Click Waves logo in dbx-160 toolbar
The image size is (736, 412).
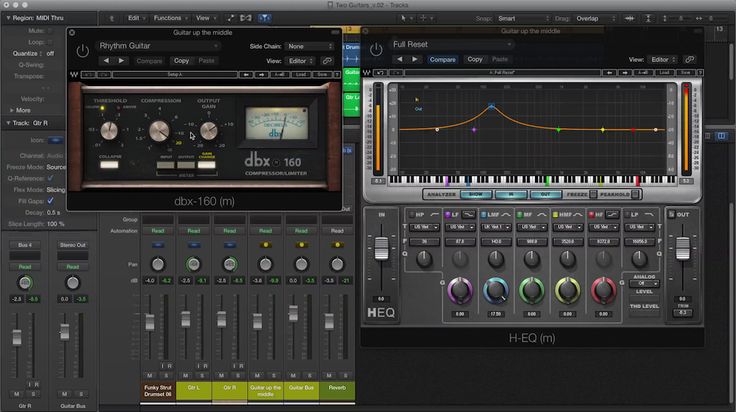pyautogui.click(x=74, y=74)
